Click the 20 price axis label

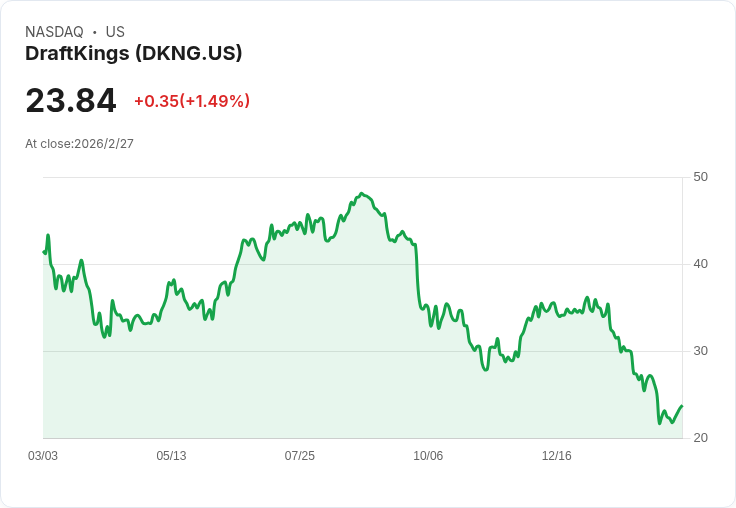tap(700, 438)
